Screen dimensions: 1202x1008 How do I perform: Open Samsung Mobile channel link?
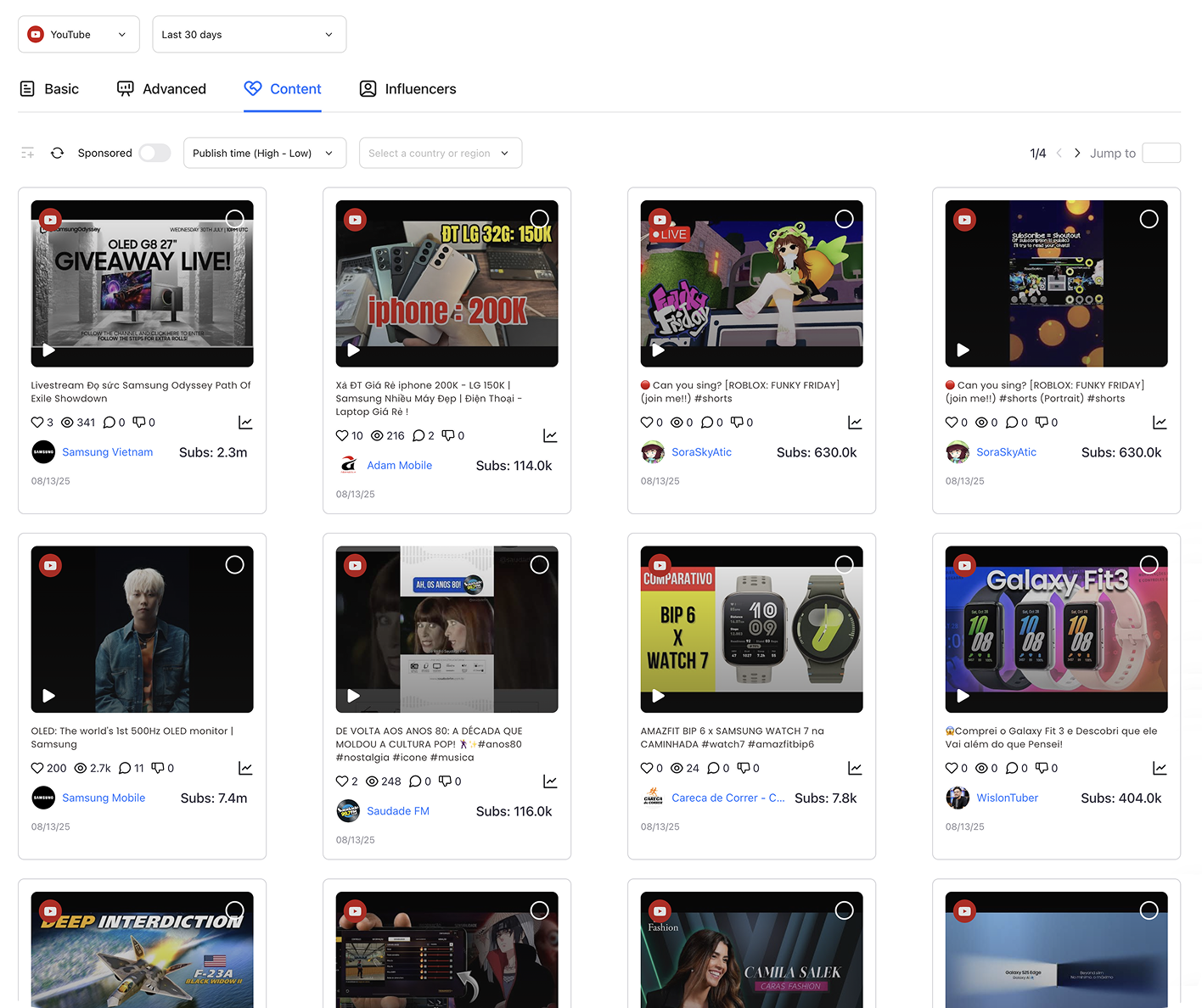click(x=104, y=798)
